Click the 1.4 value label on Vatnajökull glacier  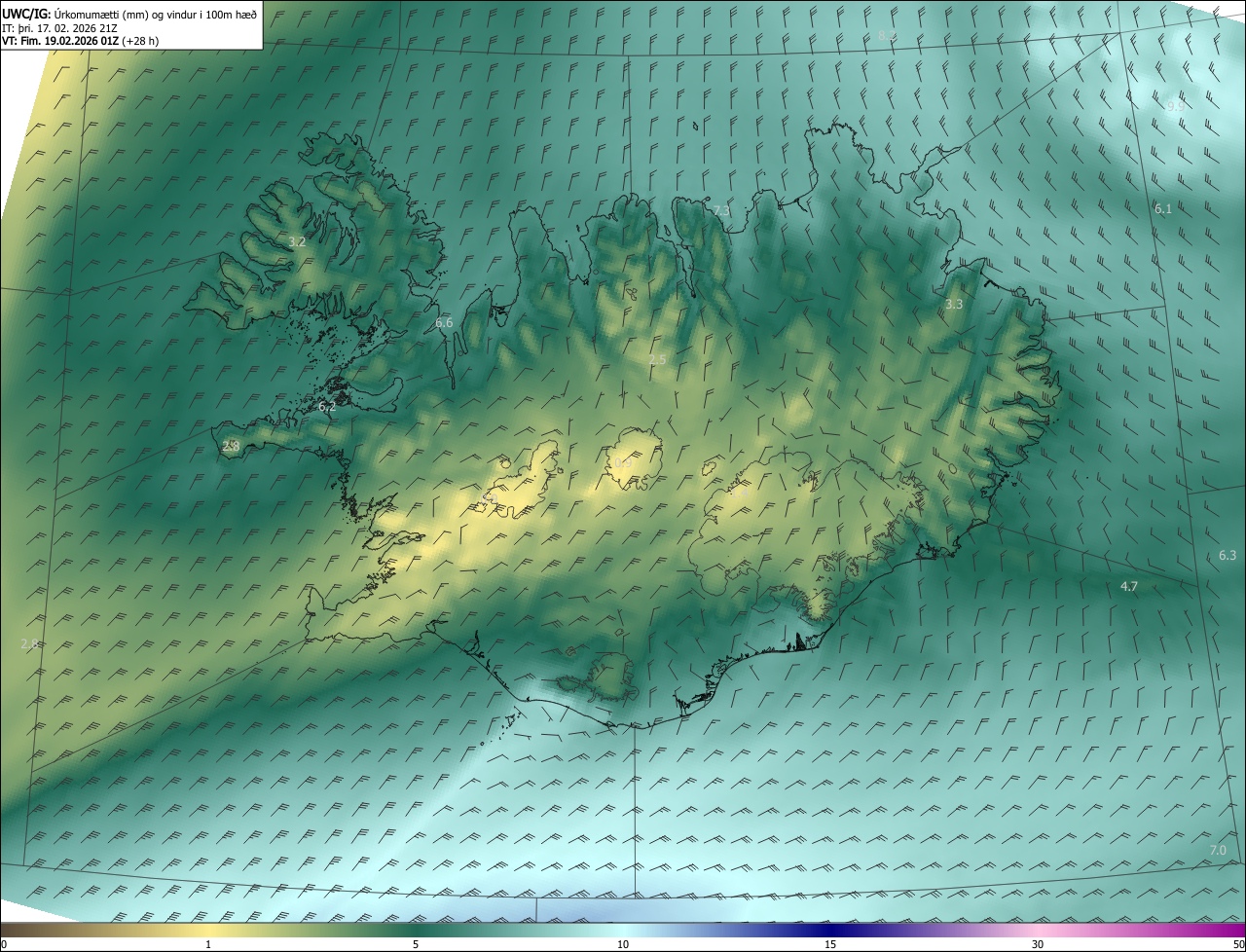tap(738, 493)
